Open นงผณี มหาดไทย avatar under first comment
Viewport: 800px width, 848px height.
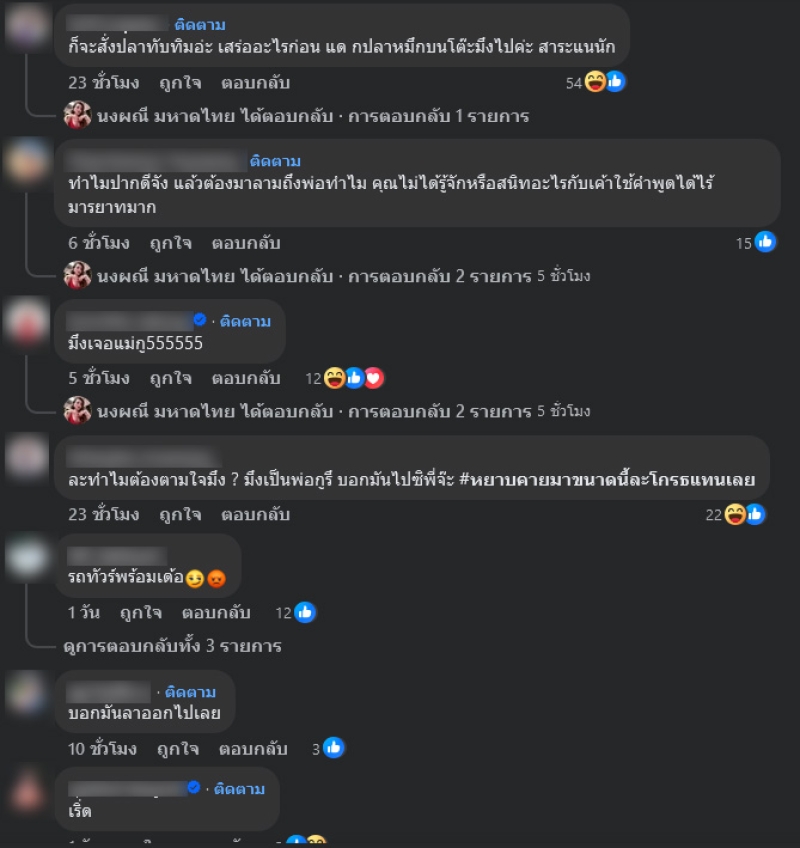77,115
